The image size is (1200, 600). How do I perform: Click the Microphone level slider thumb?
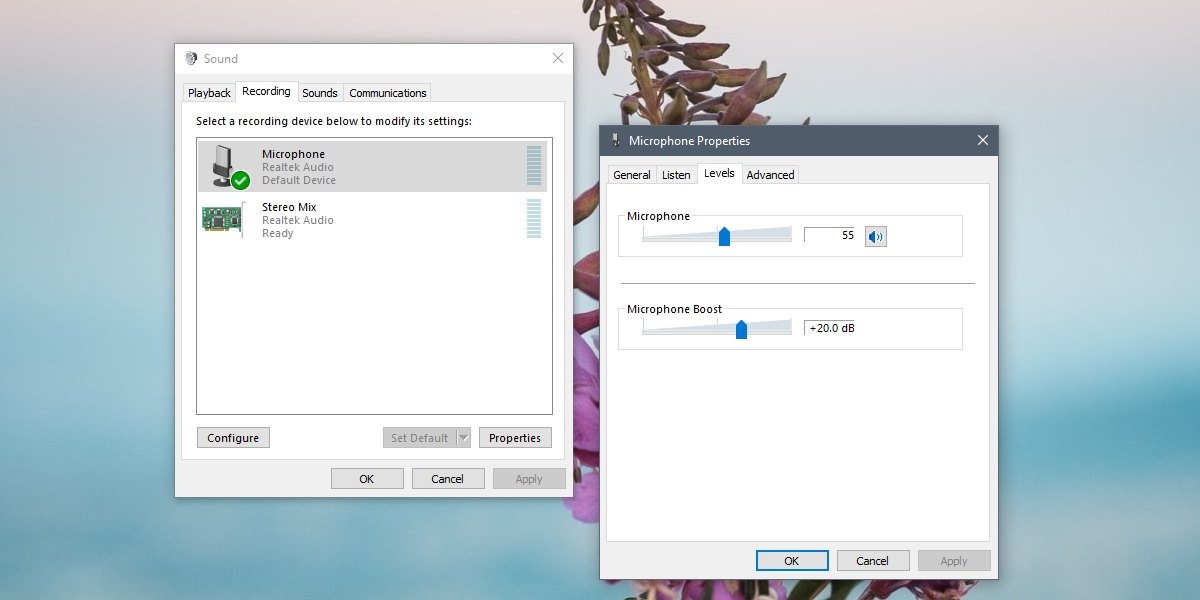tap(724, 236)
